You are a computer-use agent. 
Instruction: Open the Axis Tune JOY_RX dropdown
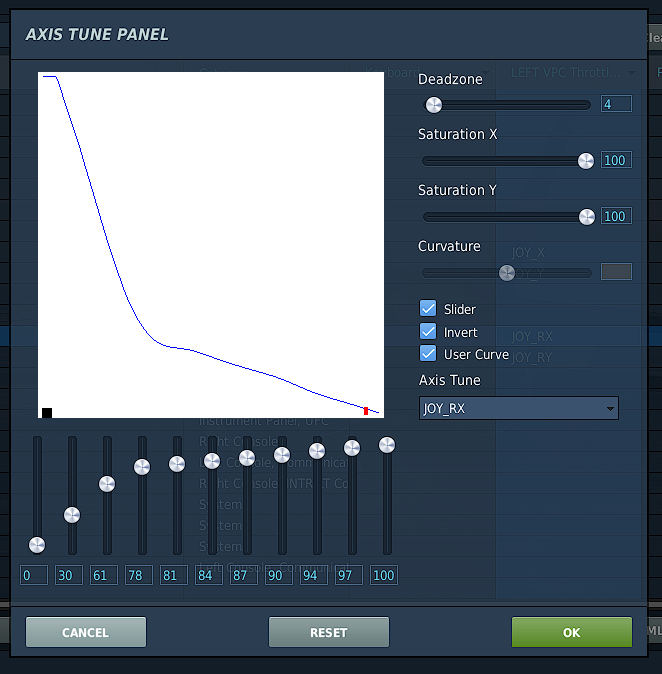[518, 408]
